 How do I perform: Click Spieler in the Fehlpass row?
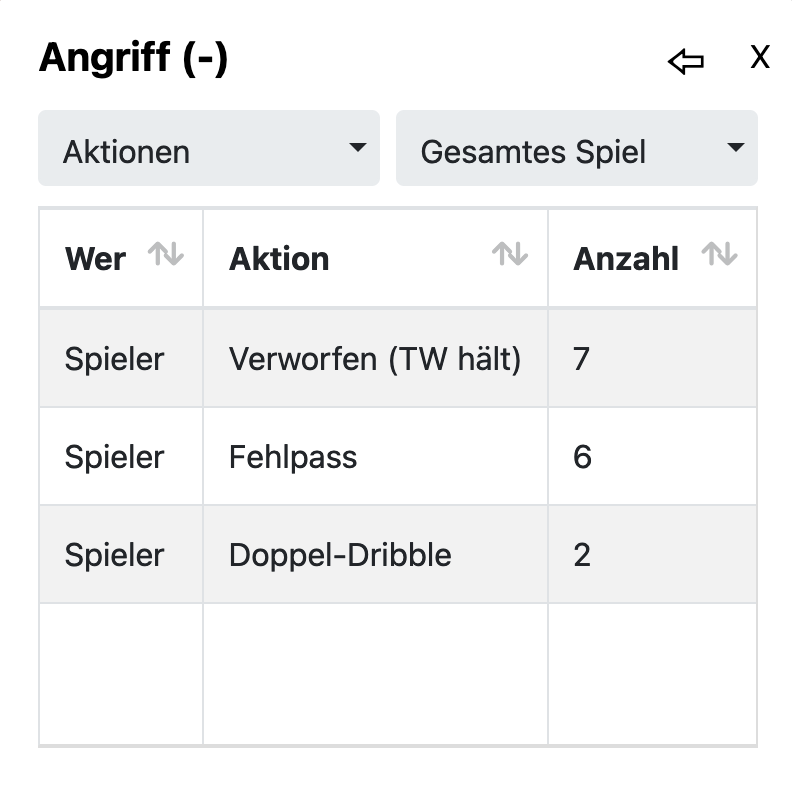click(x=114, y=457)
